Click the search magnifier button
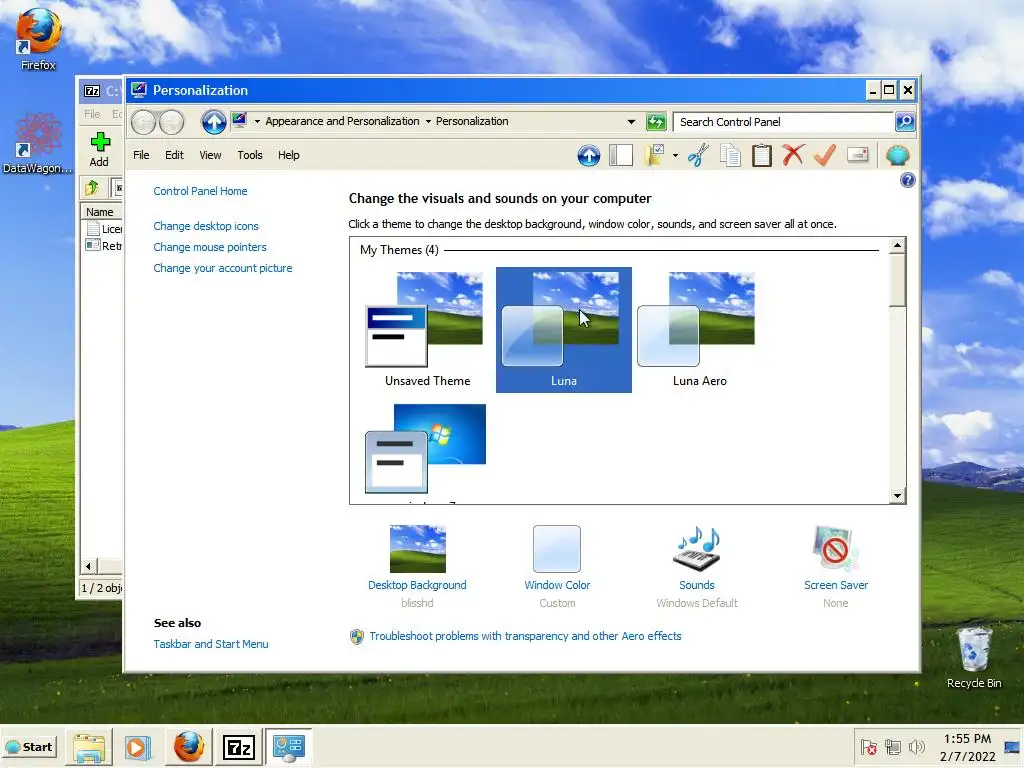1024x768 pixels. (x=904, y=121)
